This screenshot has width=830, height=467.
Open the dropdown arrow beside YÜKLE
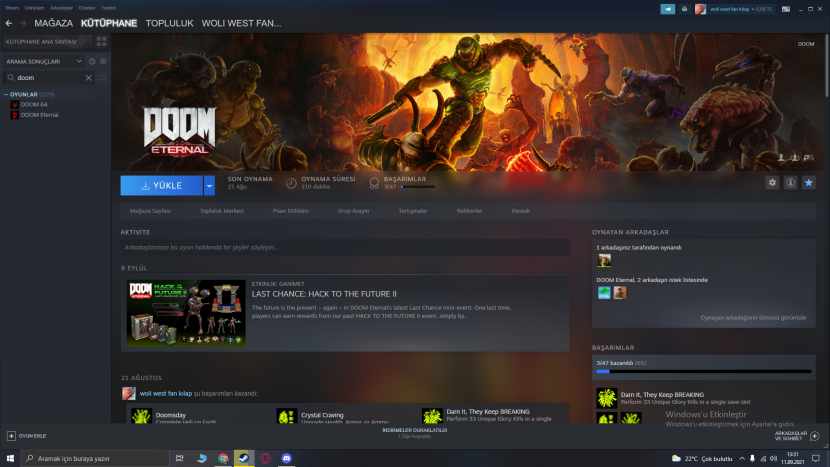pos(209,185)
